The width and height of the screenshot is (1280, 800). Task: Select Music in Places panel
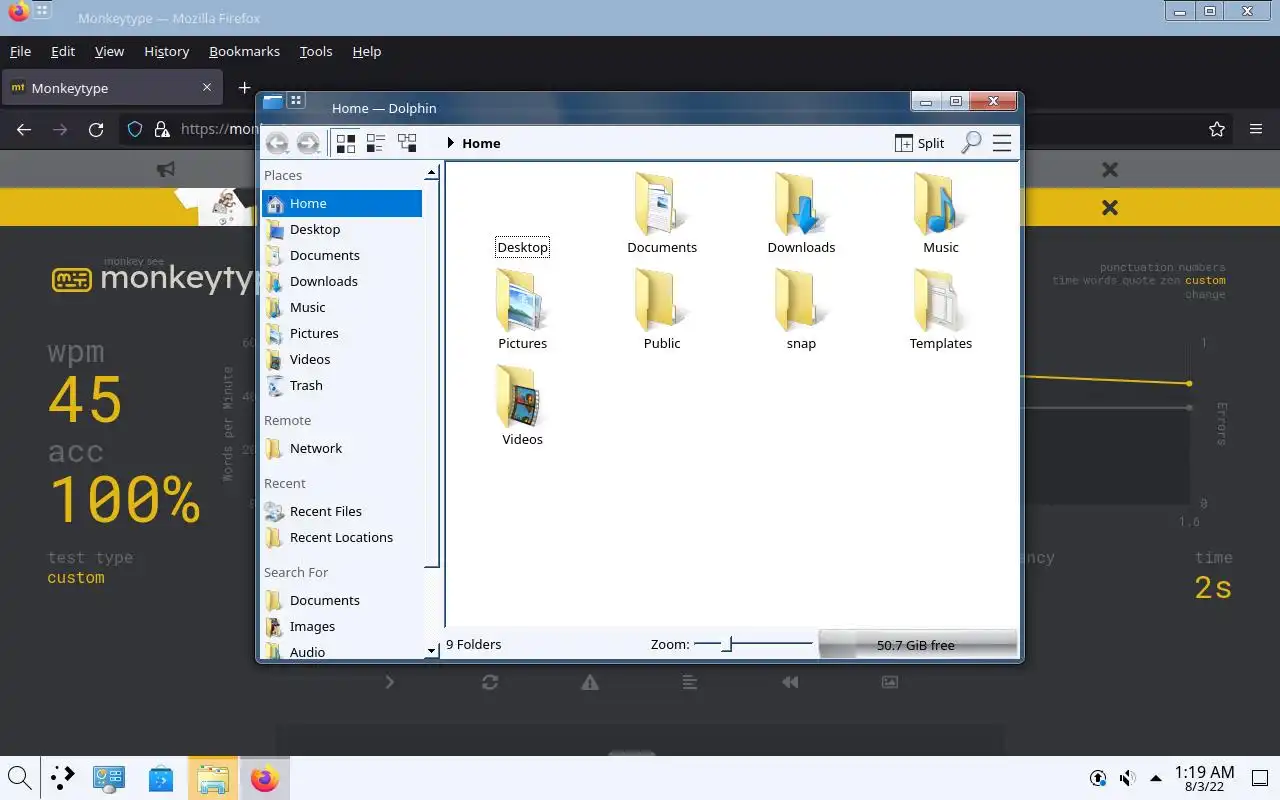(x=342, y=307)
